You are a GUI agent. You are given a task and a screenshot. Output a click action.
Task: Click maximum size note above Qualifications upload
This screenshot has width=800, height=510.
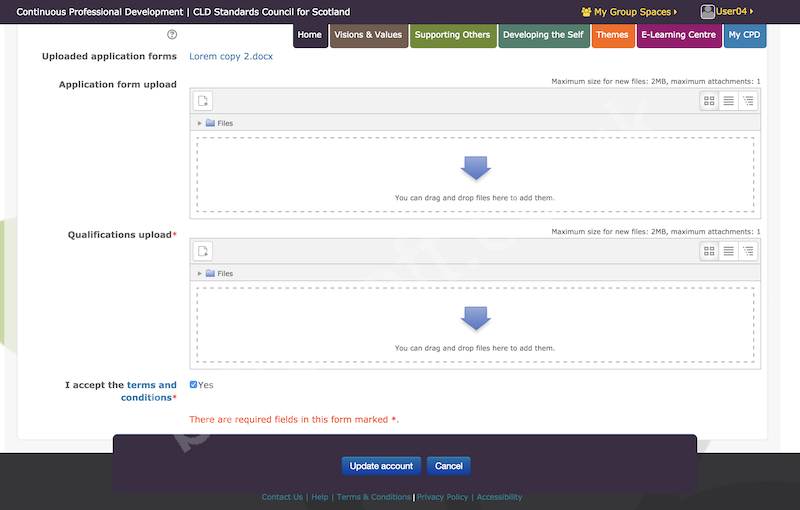(x=656, y=232)
